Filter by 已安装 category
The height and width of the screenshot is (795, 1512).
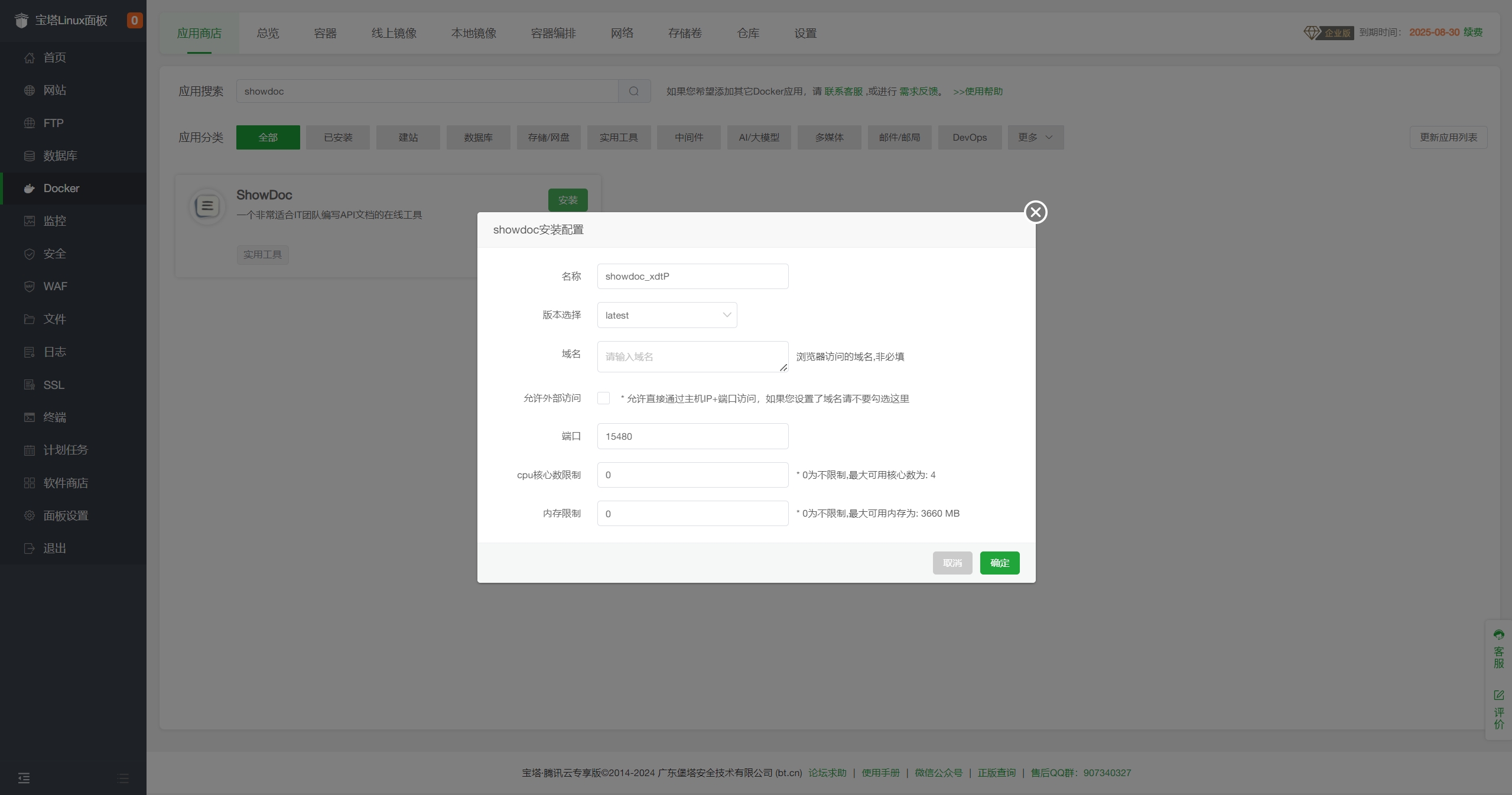(338, 137)
